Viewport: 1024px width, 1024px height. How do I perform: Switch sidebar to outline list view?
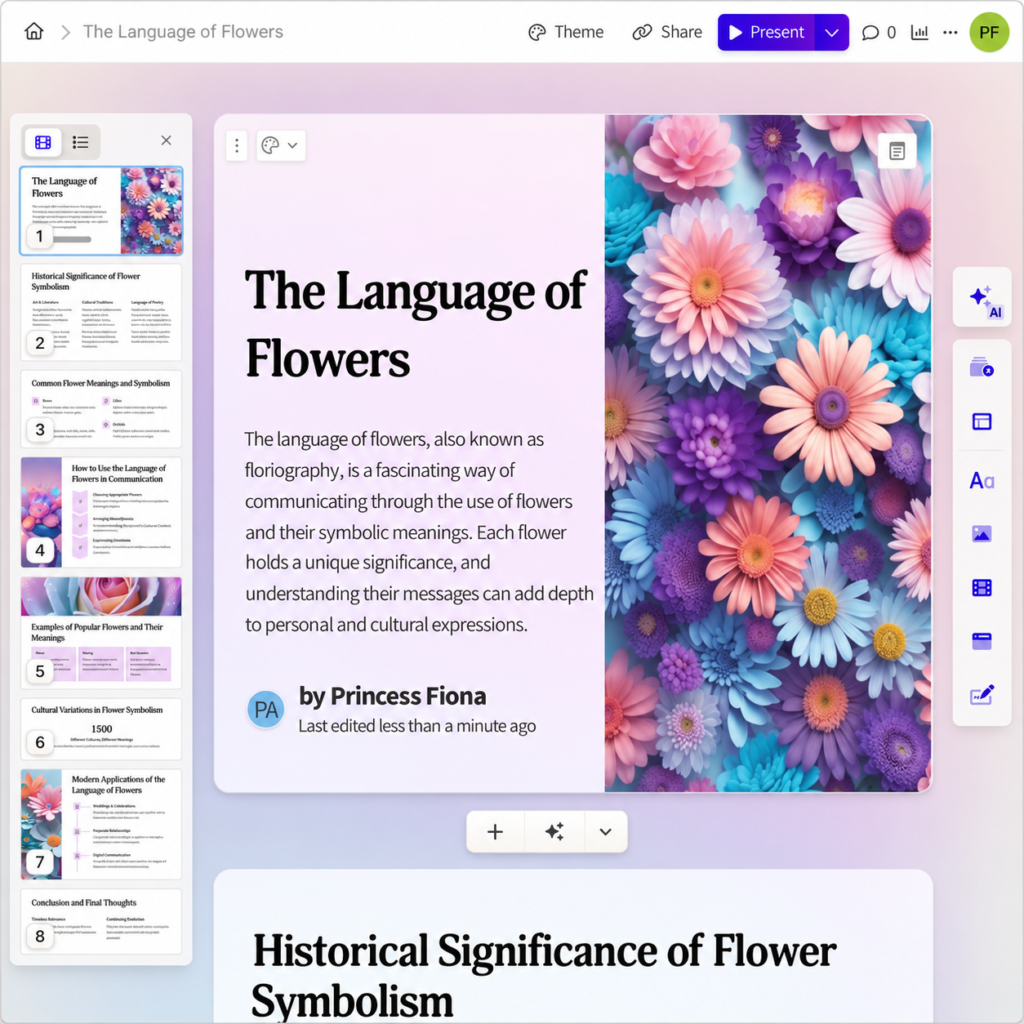click(x=80, y=142)
